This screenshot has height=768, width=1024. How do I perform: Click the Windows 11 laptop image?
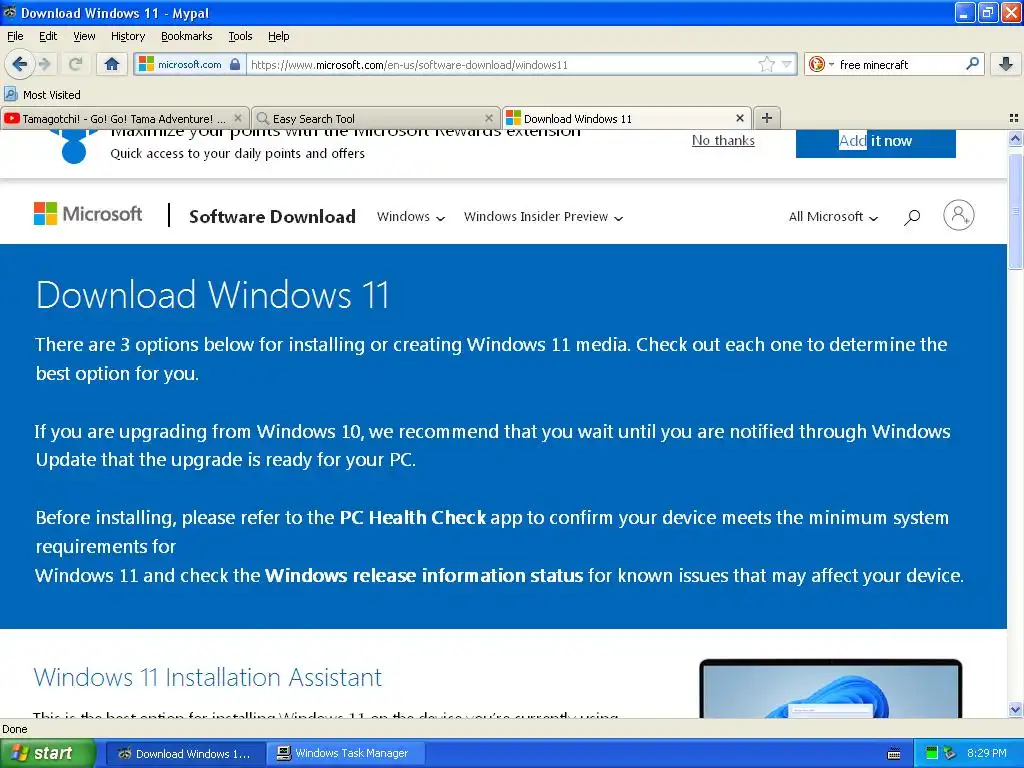830,688
